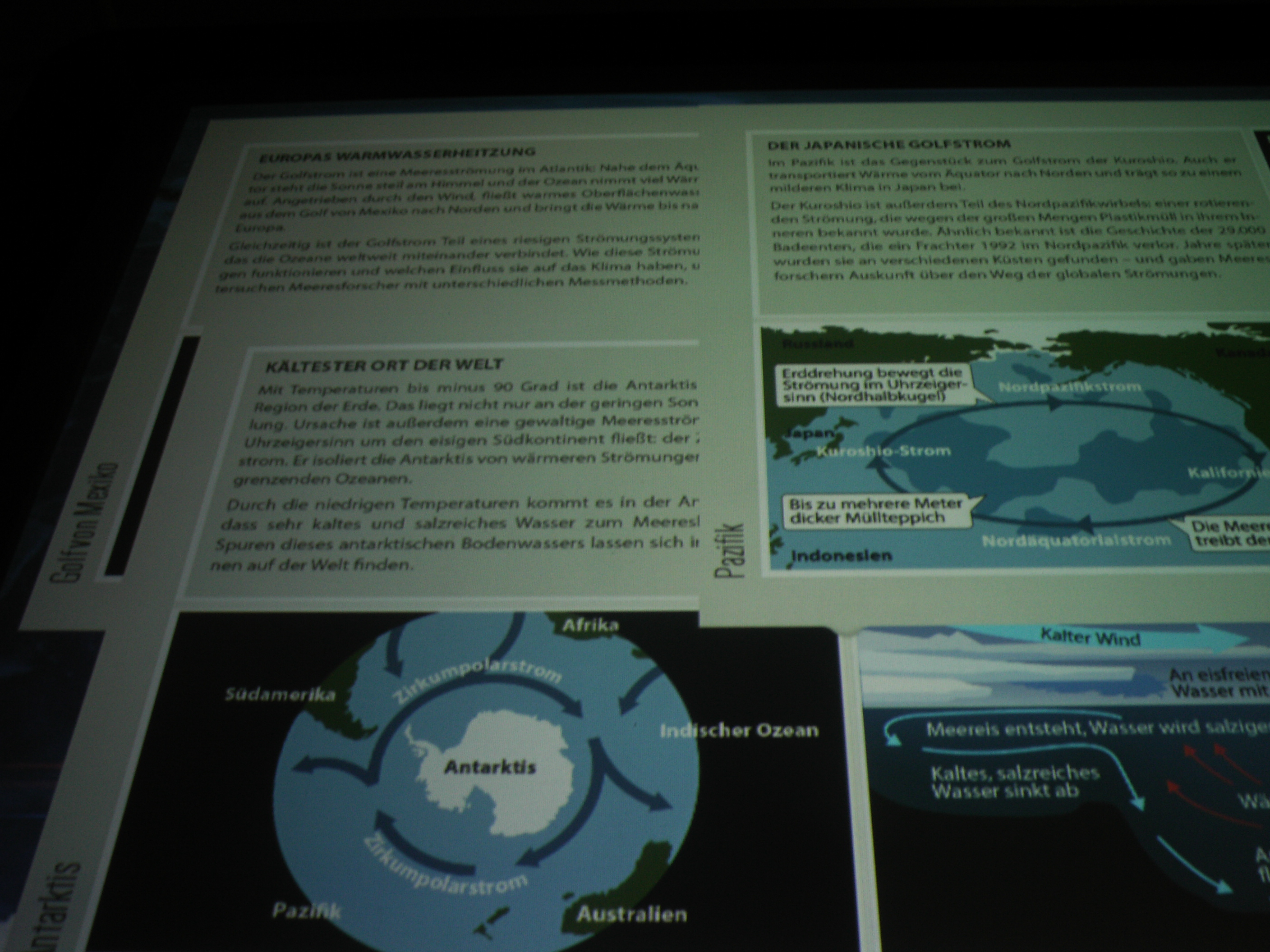Screen dimensions: 1270x952
Task: Click the Nordäquatorialstrom label
Action: coord(1076,540)
